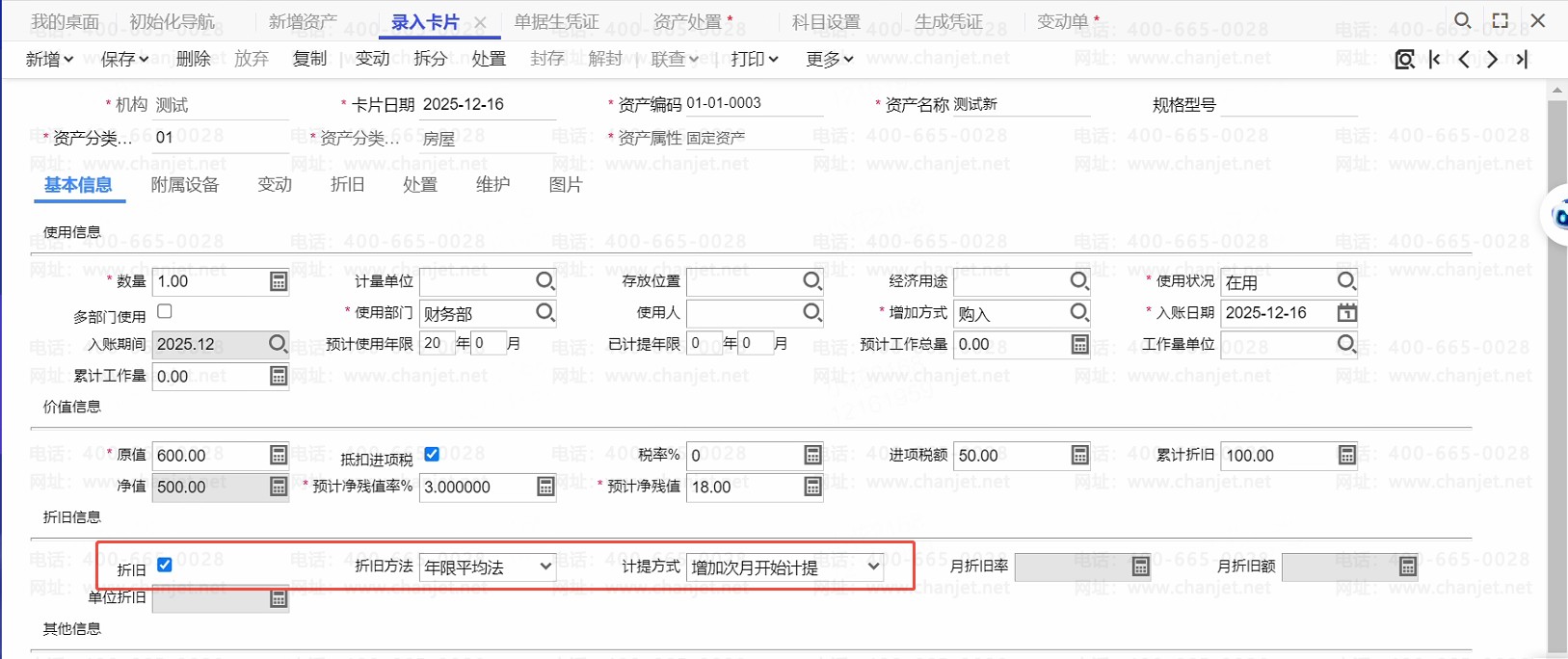The height and width of the screenshot is (659, 1568).
Task: Open lookup for 存放位置 field
Action: [812, 281]
